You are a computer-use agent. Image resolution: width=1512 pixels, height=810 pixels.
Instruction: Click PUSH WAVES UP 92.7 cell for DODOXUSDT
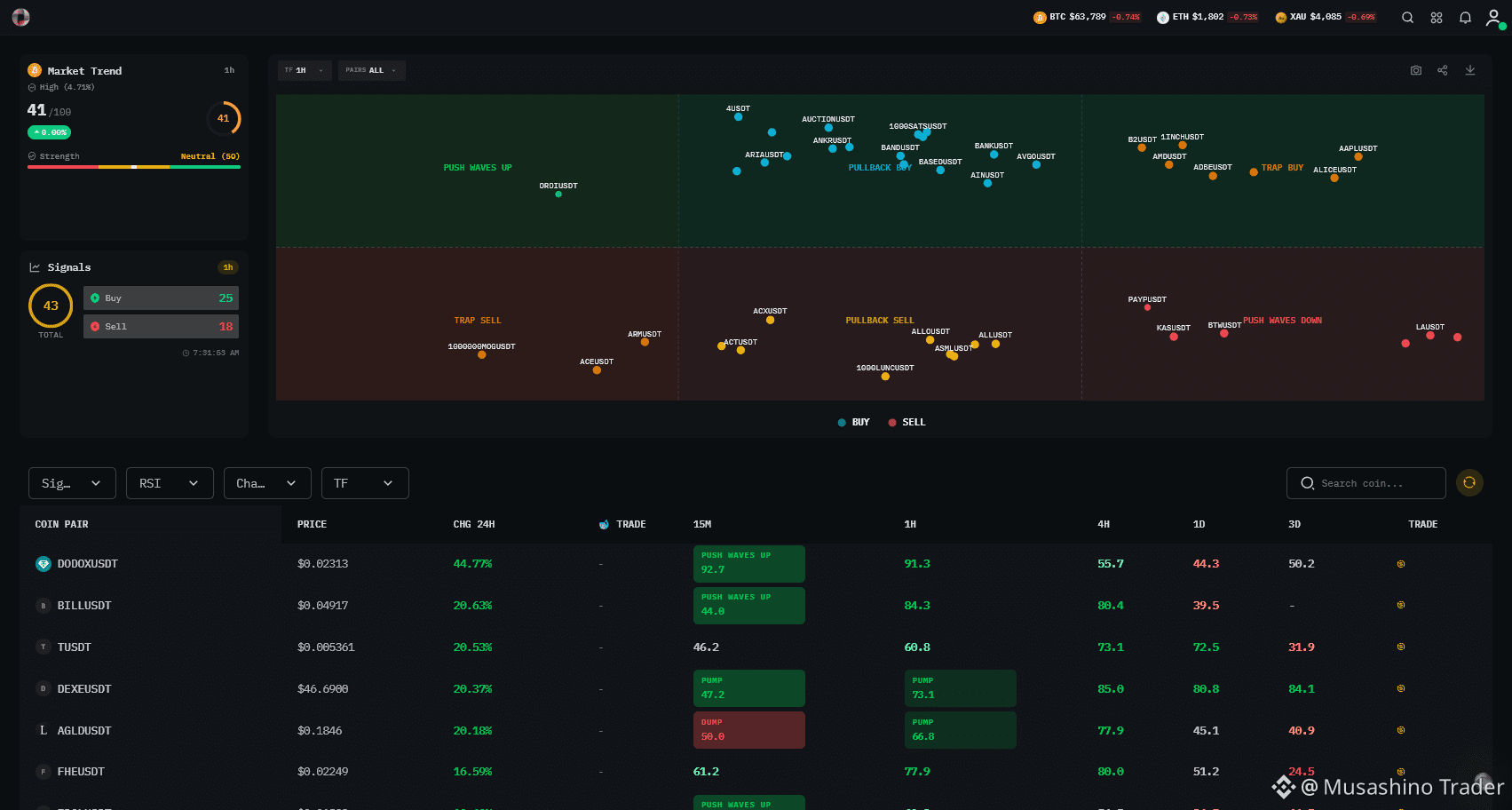tap(748, 564)
